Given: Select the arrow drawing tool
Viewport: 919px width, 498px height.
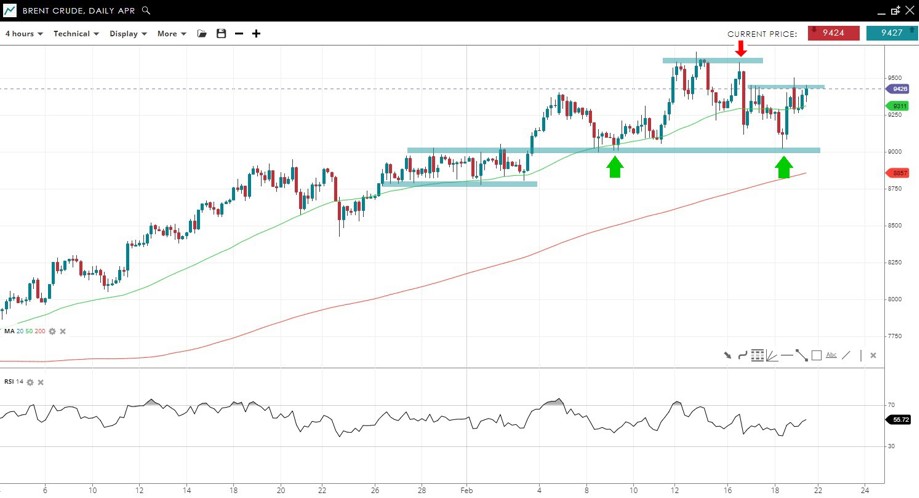Looking at the screenshot, I should pyautogui.click(x=728, y=355).
